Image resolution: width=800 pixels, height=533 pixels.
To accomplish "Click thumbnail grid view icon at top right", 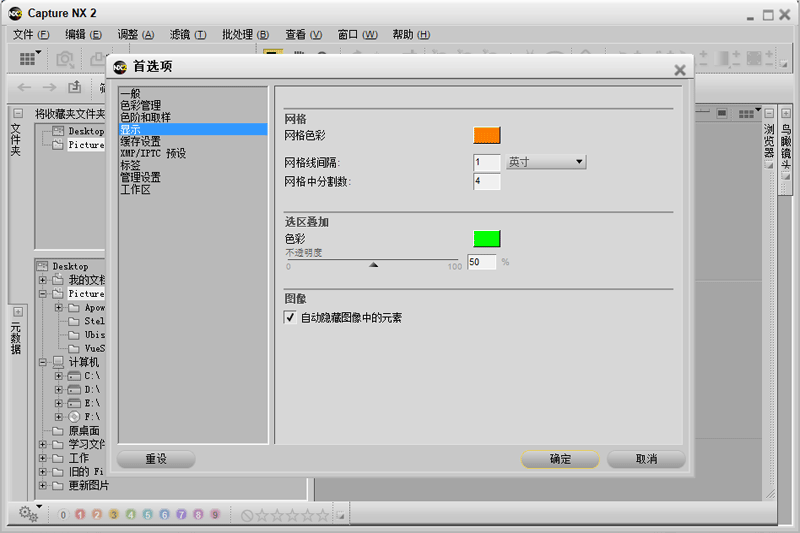I will (746, 114).
